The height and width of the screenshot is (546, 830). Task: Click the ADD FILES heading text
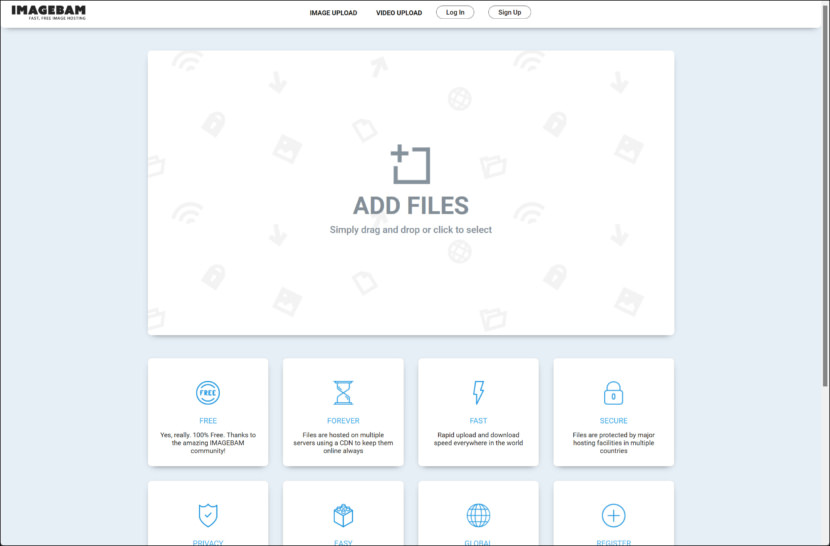coord(410,206)
